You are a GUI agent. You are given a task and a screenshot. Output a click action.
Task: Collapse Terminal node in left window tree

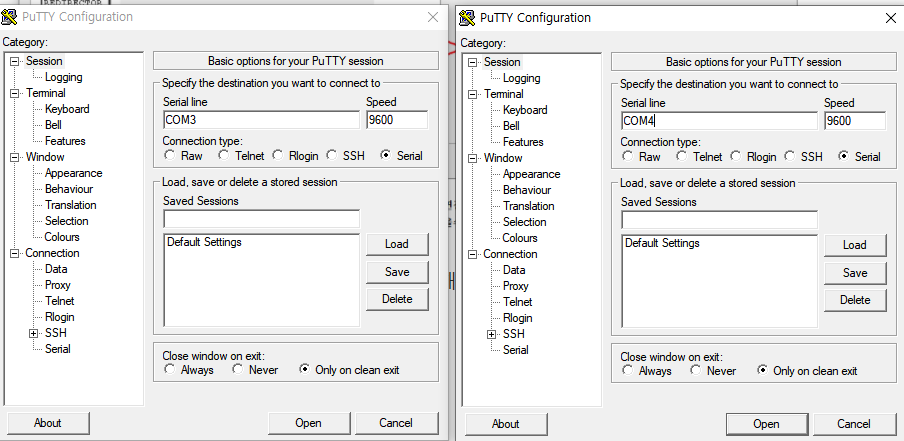click(x=14, y=93)
